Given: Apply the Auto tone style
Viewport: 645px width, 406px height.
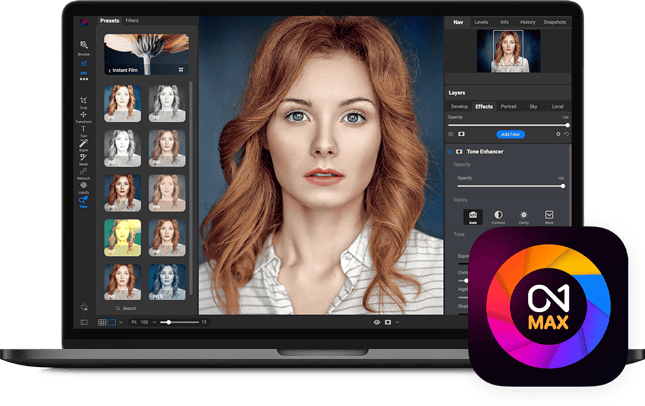Looking at the screenshot, I should pos(473,217).
